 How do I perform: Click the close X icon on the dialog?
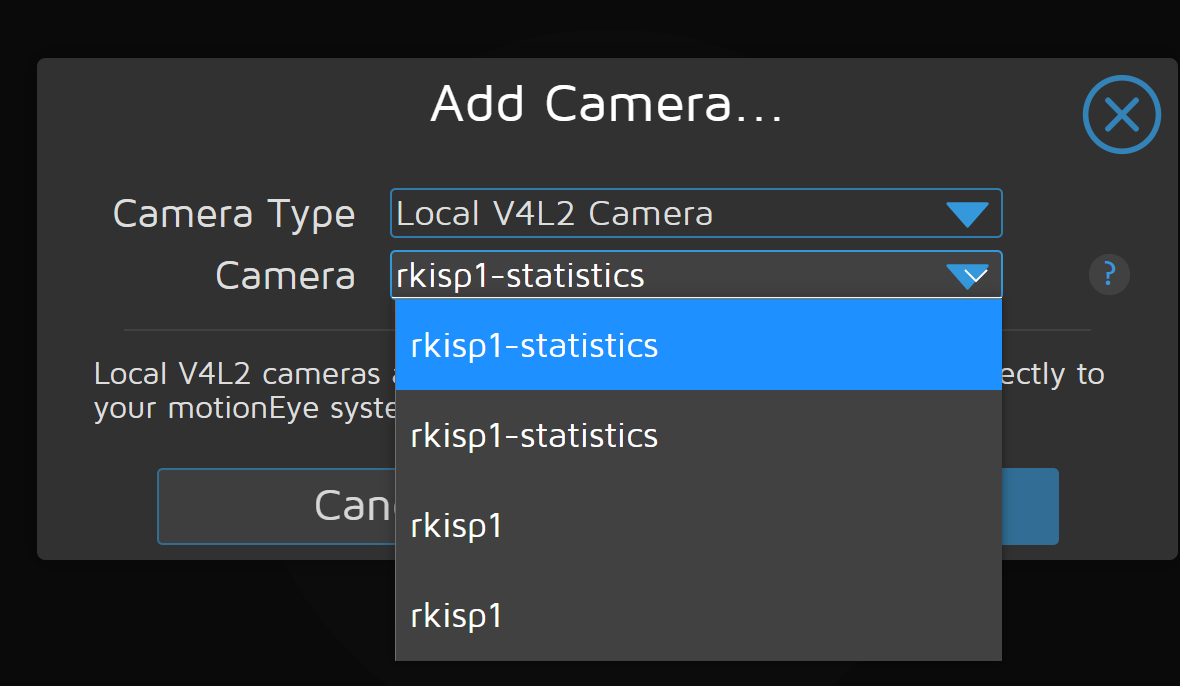[x=1121, y=114]
